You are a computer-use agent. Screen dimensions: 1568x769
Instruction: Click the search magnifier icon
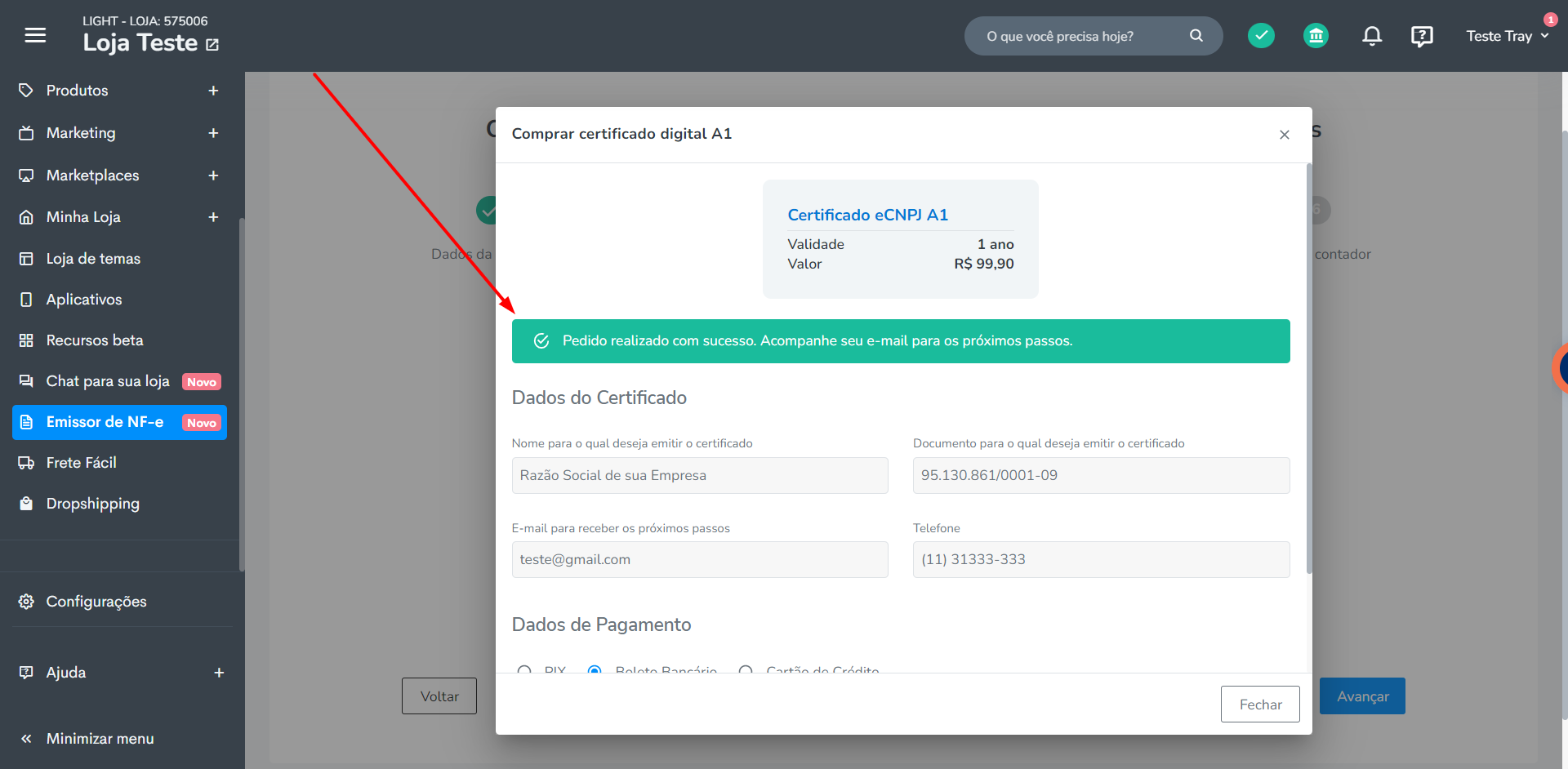(1196, 36)
